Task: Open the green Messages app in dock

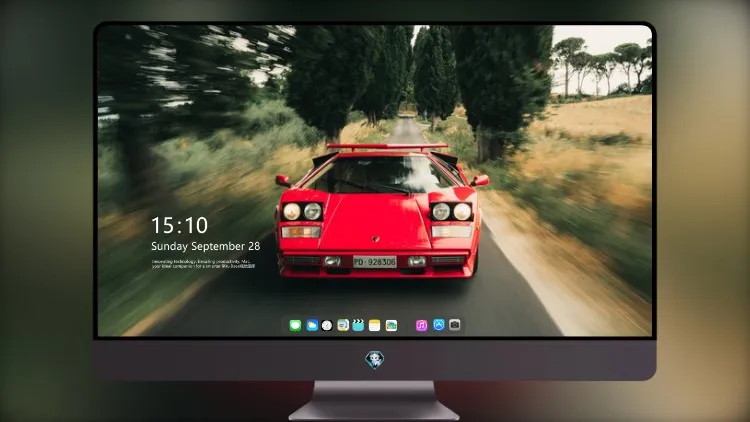Action: [295, 325]
